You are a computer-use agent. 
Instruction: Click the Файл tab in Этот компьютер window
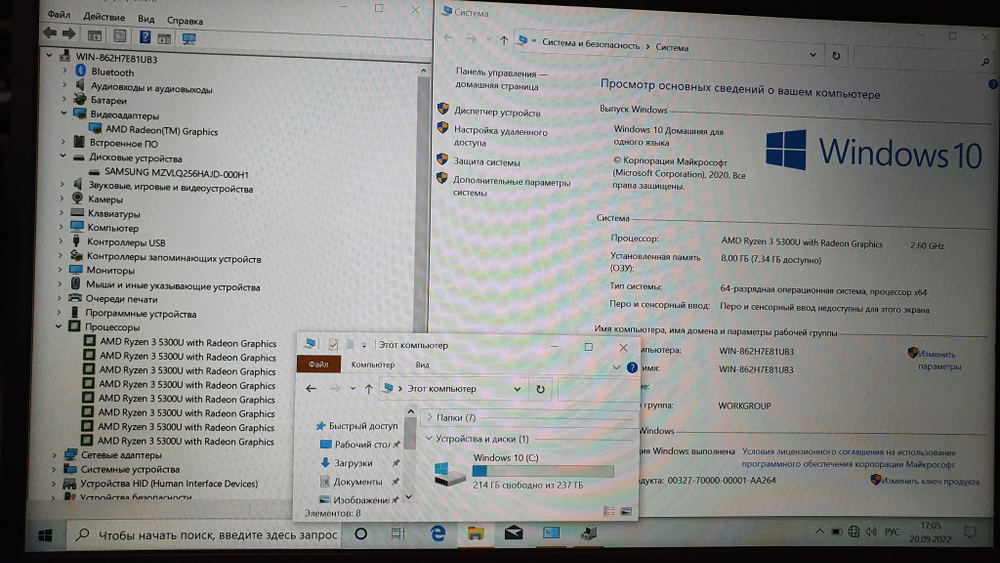[318, 364]
